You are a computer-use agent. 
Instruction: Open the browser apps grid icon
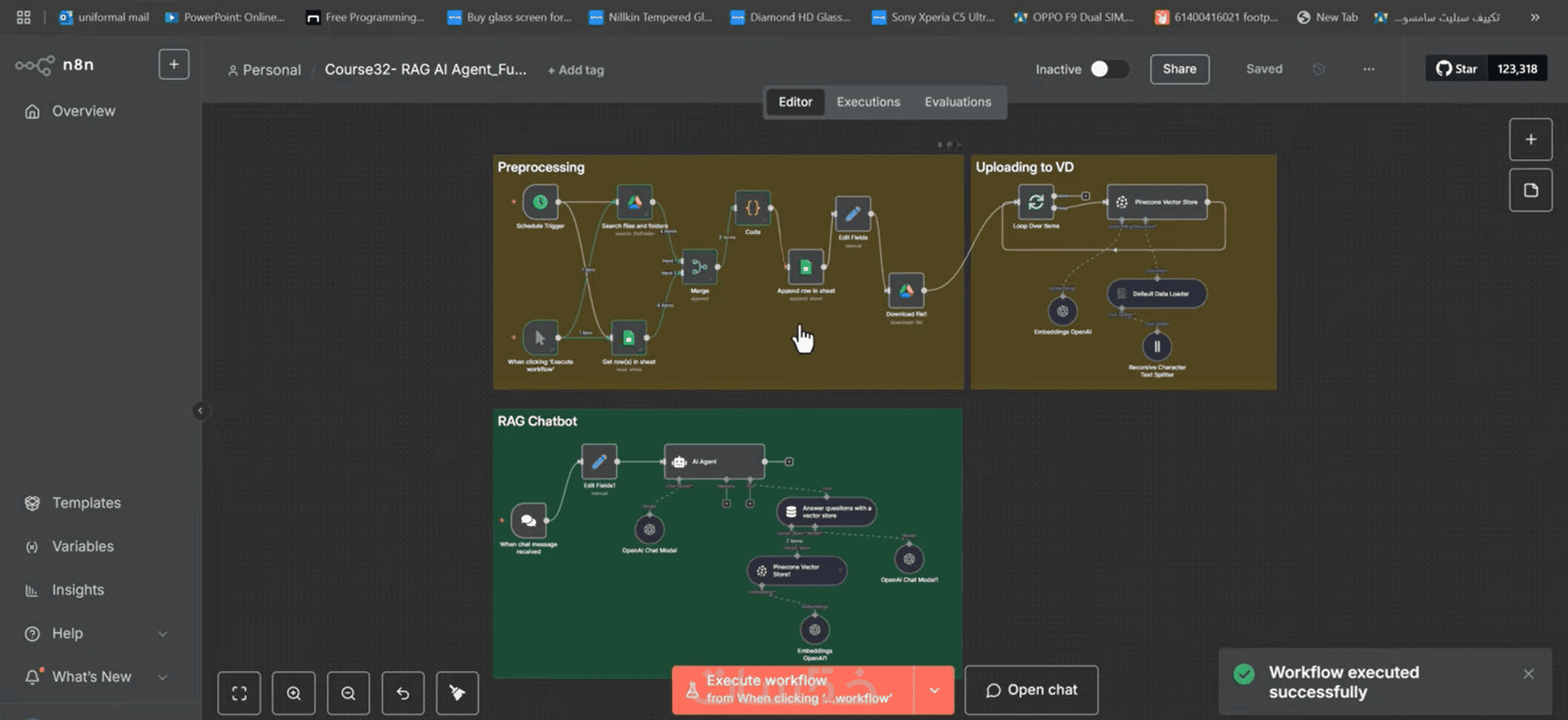point(24,17)
